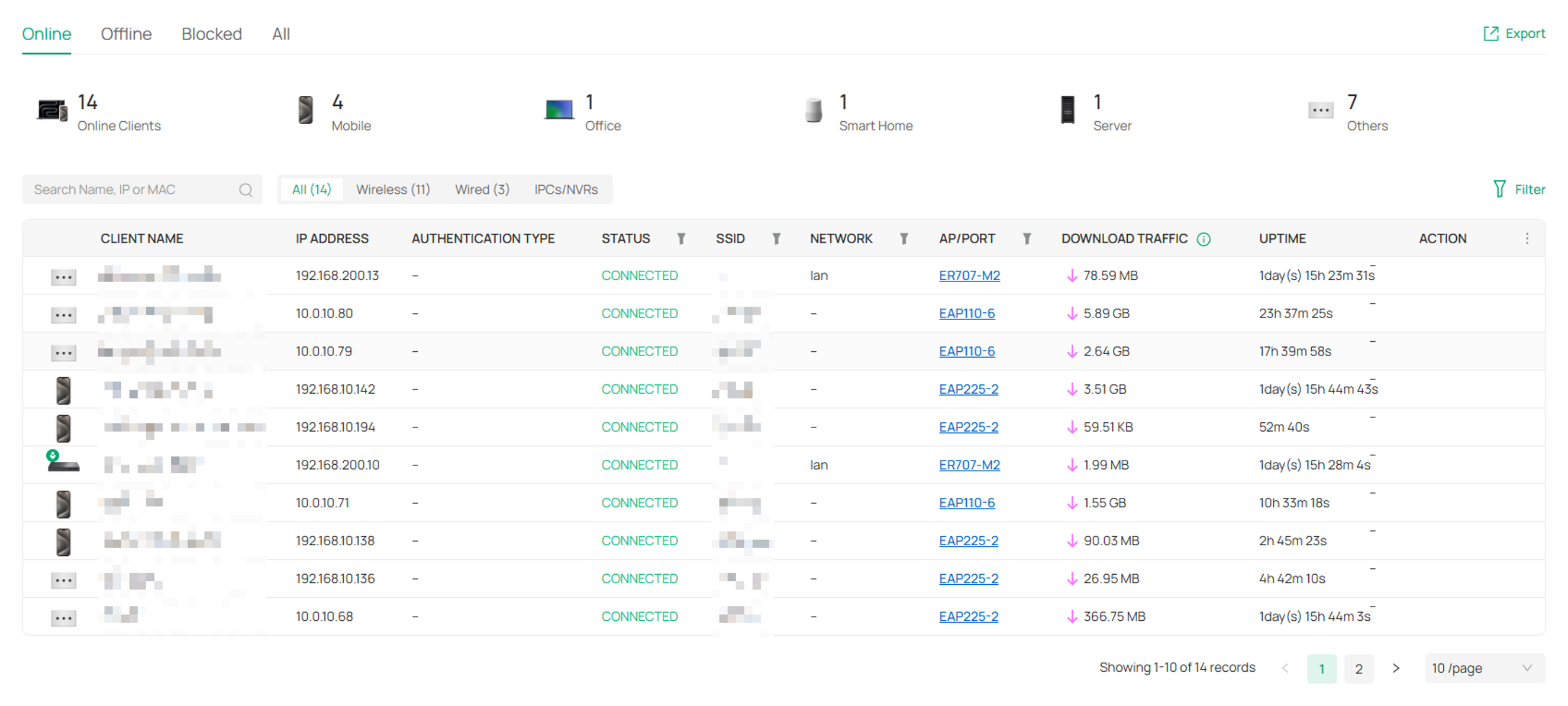Open EAP110-6 link for 10.0.10.79

coord(967,351)
